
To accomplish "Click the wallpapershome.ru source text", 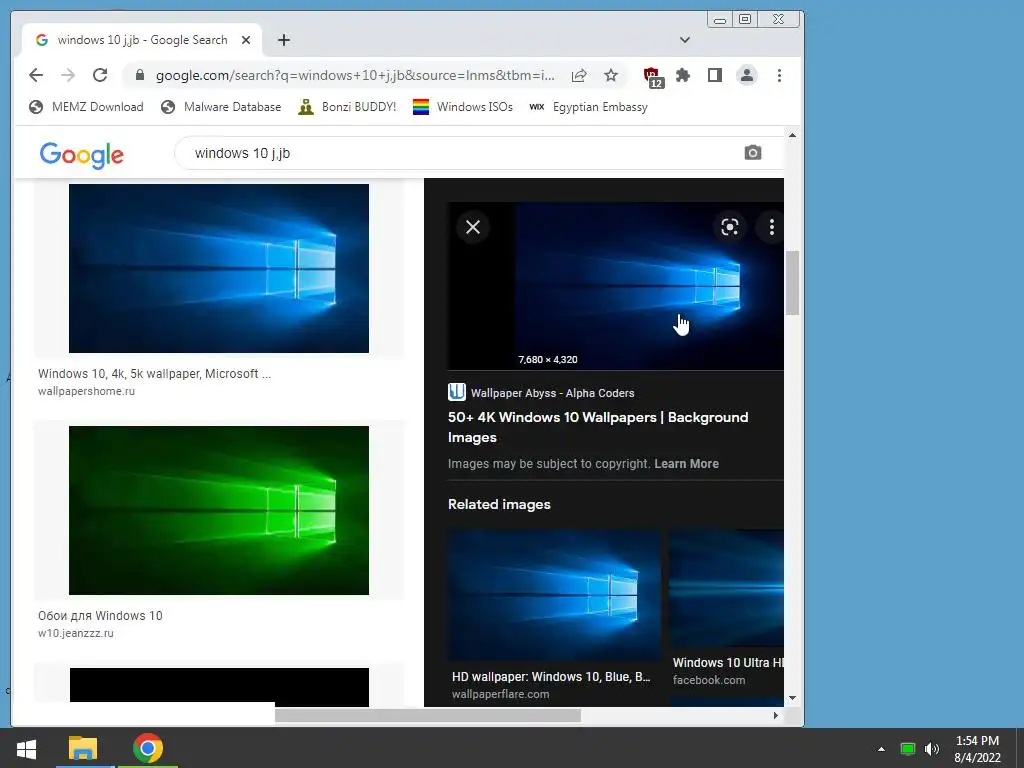I will [86, 391].
